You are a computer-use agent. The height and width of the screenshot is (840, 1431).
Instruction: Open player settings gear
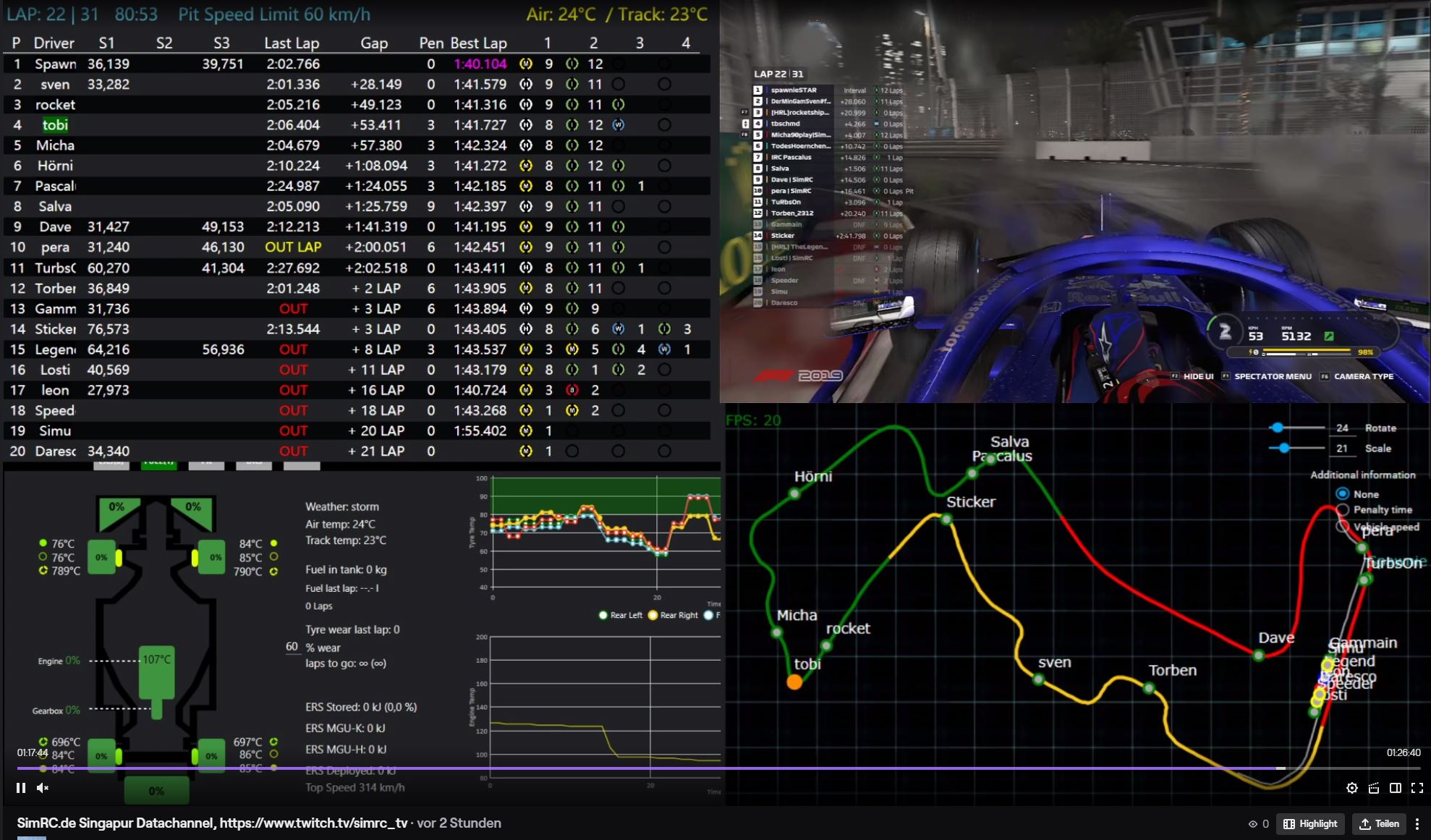(1351, 788)
